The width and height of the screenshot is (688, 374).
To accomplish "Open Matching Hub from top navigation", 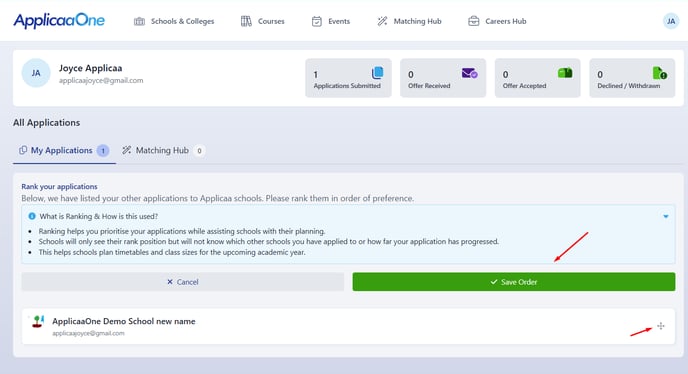I will (x=409, y=21).
